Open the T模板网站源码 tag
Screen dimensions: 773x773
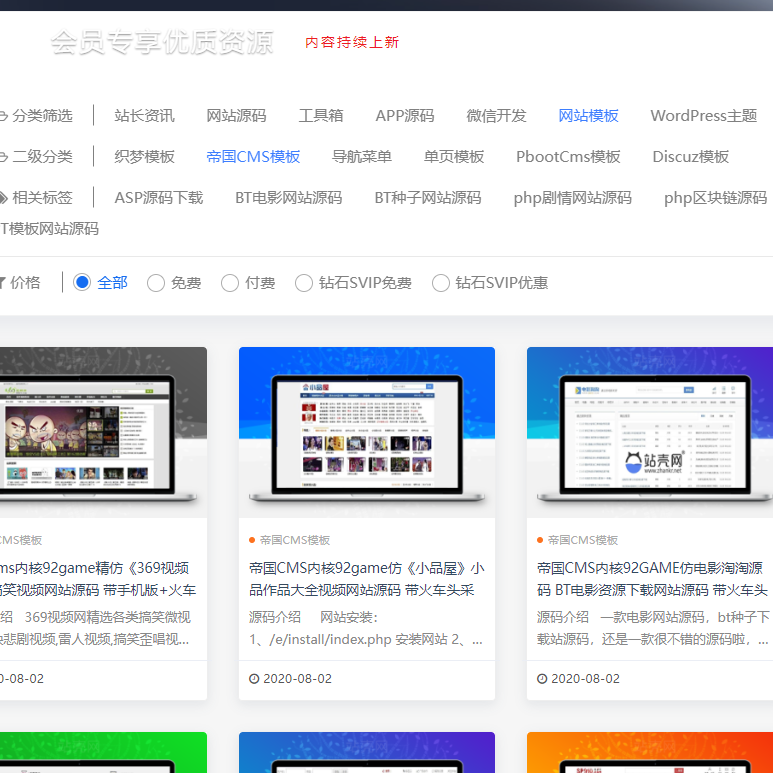(x=49, y=229)
